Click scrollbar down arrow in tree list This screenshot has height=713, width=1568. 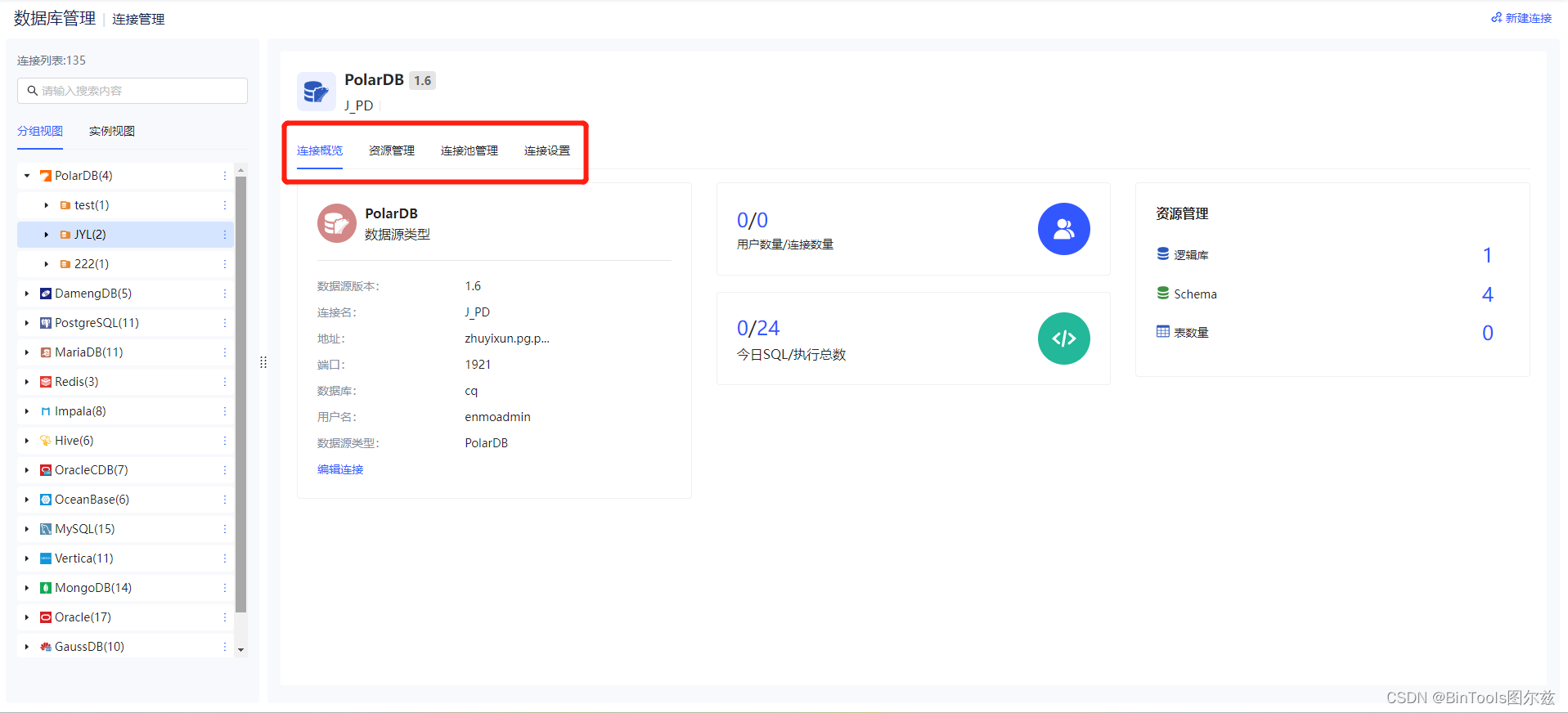[x=240, y=649]
